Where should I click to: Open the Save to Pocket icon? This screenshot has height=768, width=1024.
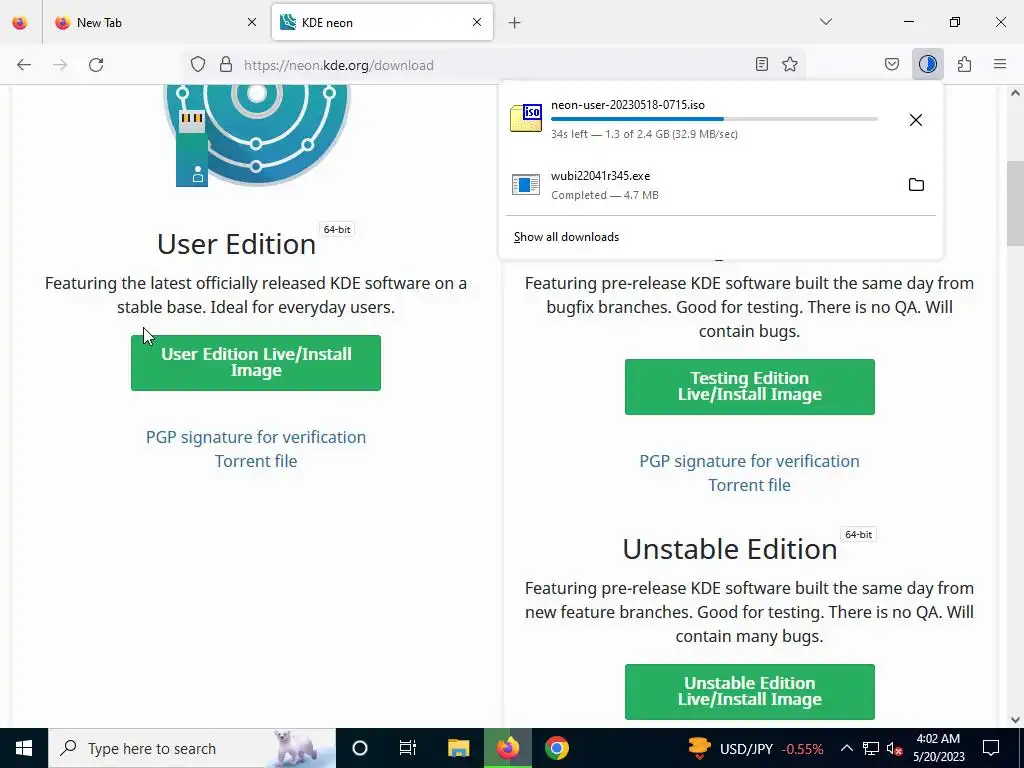coord(891,64)
